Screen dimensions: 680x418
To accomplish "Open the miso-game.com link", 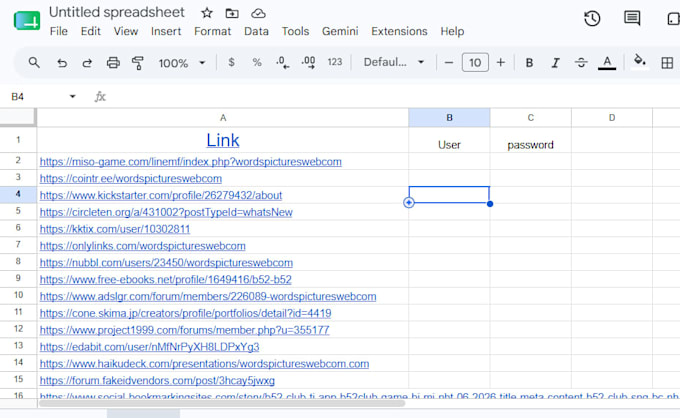I will click(x=191, y=162).
